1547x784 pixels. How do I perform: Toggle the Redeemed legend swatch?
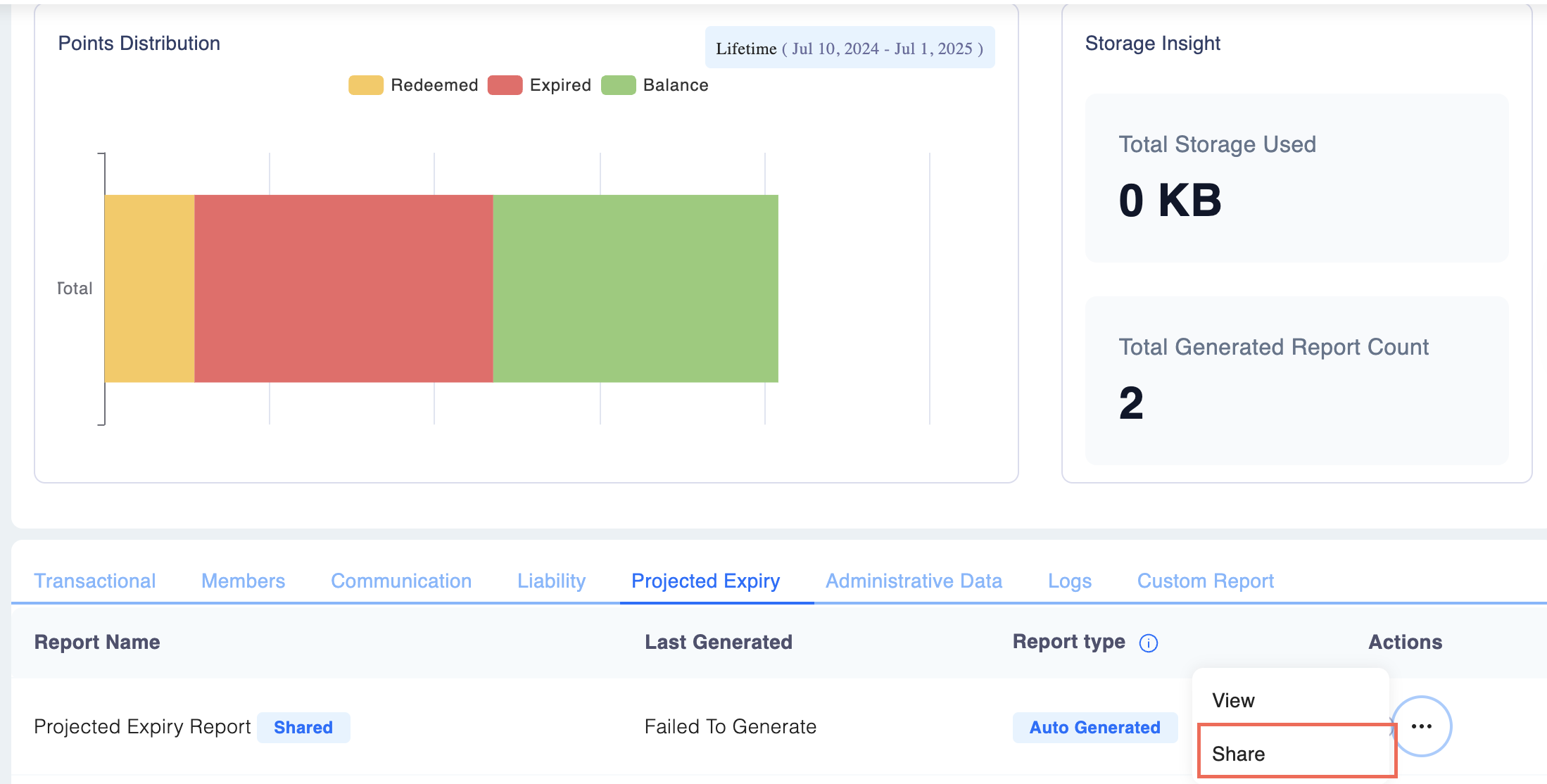pyautogui.click(x=365, y=85)
